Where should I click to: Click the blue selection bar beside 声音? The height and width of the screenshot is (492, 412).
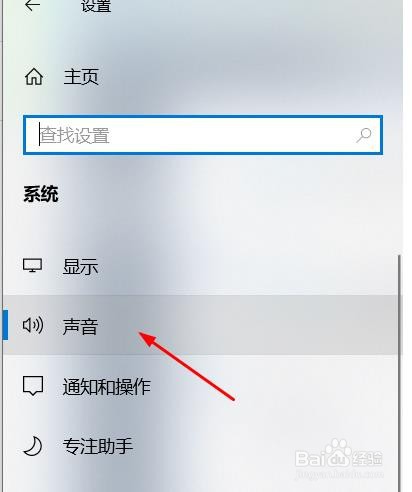click(x=5, y=325)
